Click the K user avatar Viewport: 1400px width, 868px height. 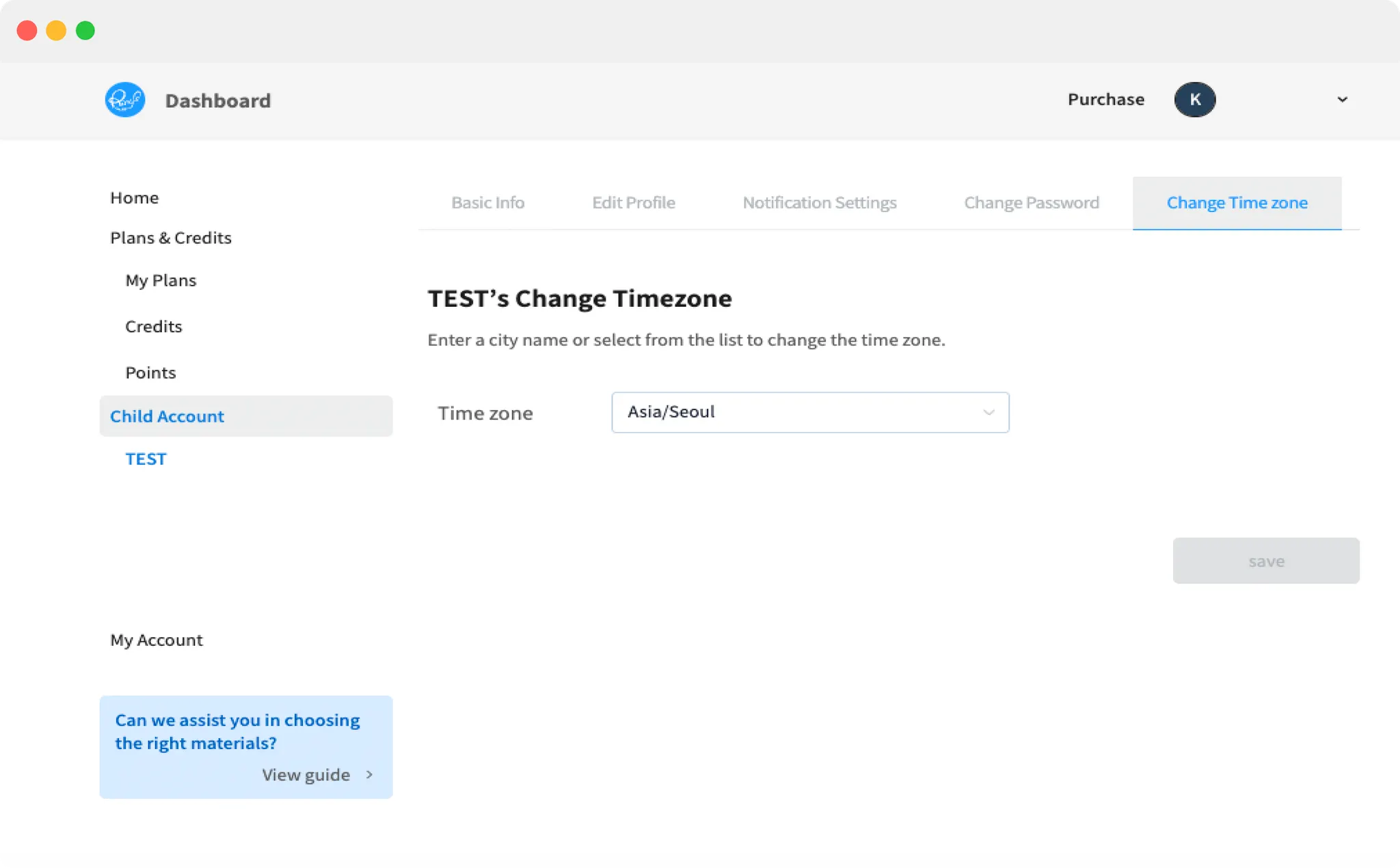(x=1194, y=100)
